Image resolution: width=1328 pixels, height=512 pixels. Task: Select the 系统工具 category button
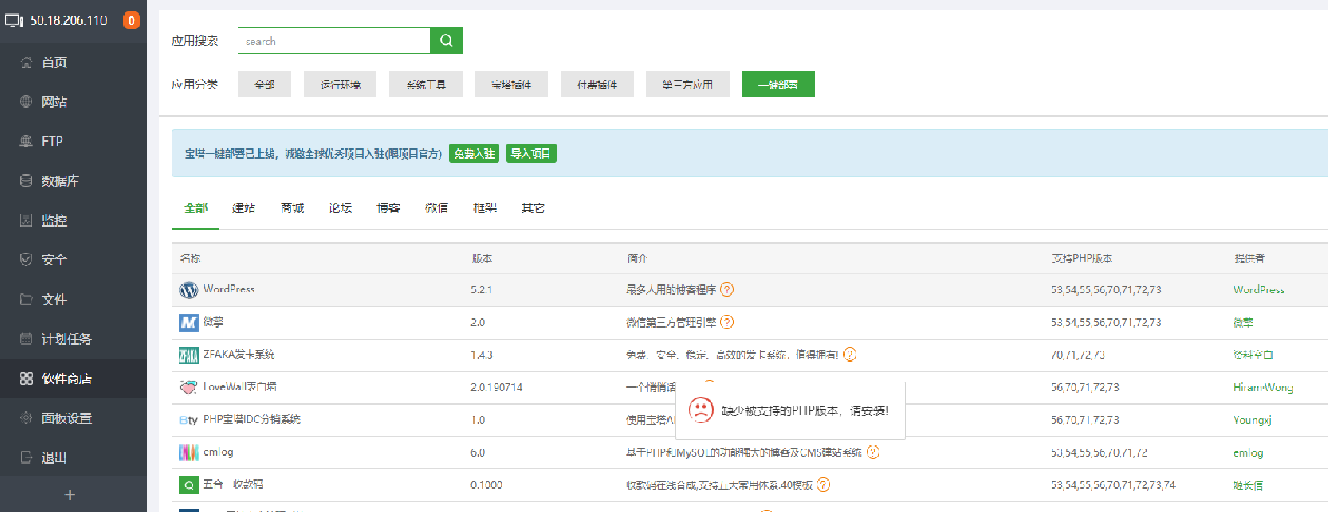[426, 85]
